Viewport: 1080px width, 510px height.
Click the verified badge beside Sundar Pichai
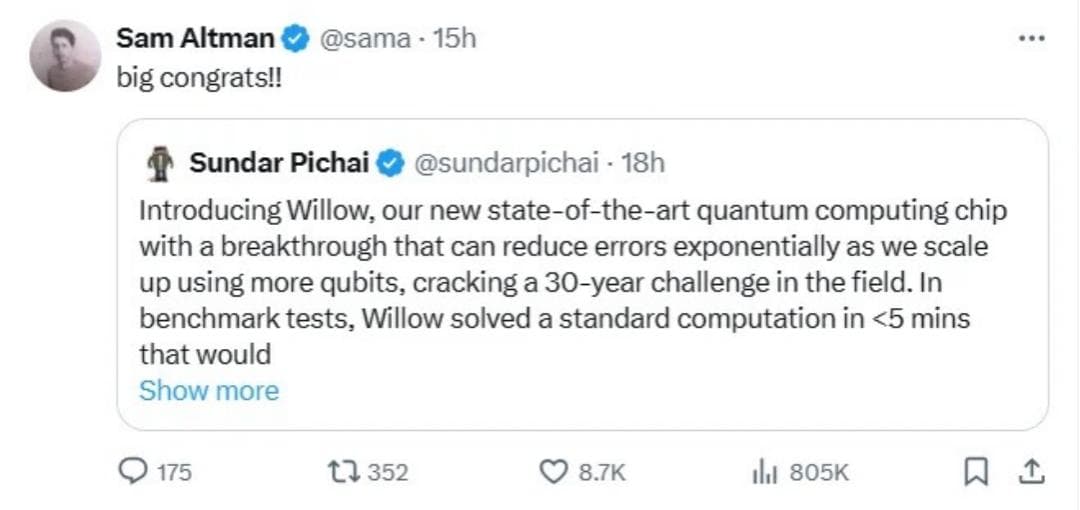pyautogui.click(x=390, y=163)
